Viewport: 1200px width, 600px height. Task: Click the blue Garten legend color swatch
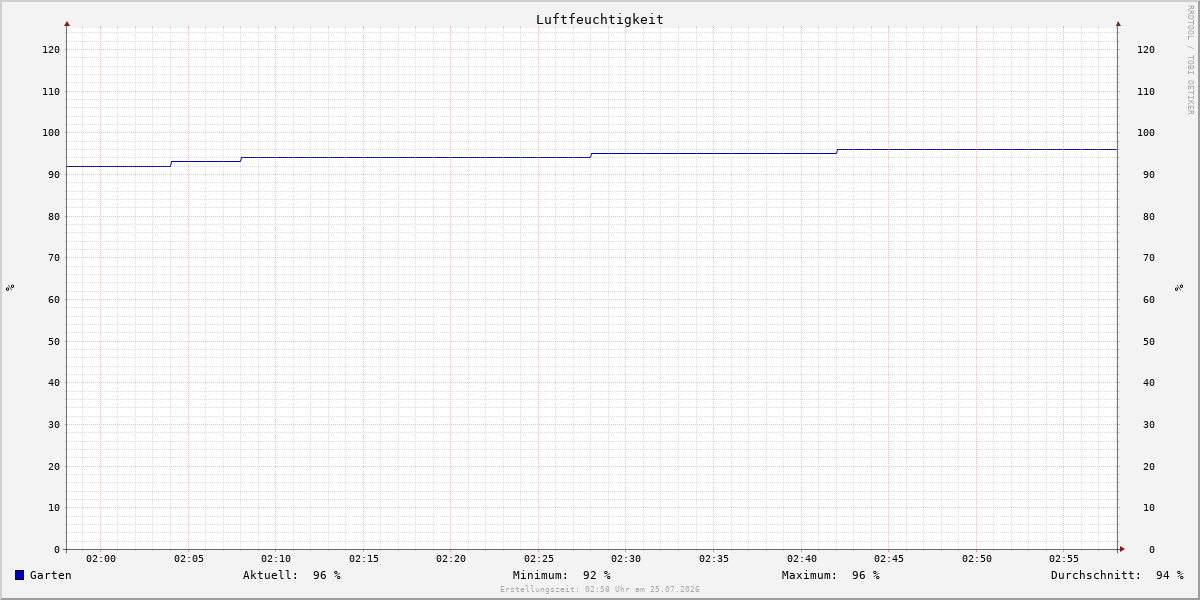click(19, 575)
